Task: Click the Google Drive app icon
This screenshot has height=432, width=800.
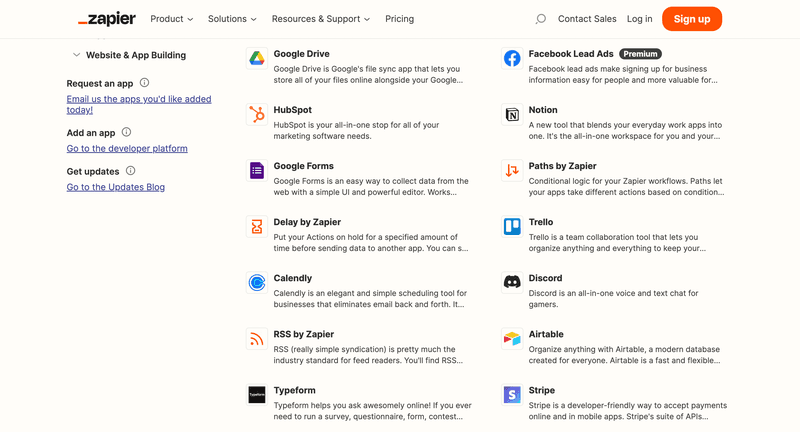Action: point(256,58)
